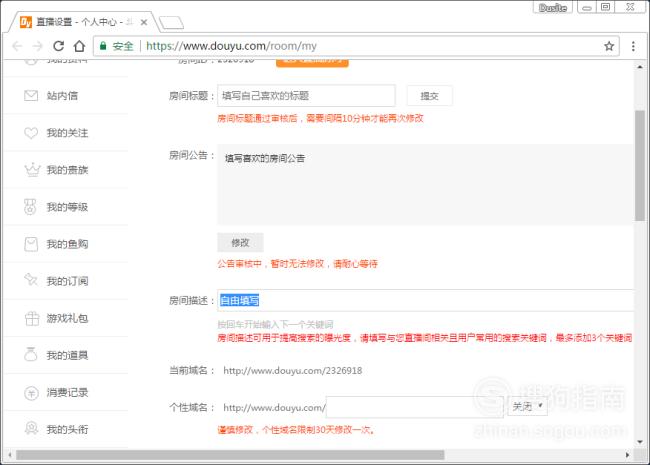The height and width of the screenshot is (465, 650).
Task: Open 我的等级 in the sidebar
Action: pos(67,207)
